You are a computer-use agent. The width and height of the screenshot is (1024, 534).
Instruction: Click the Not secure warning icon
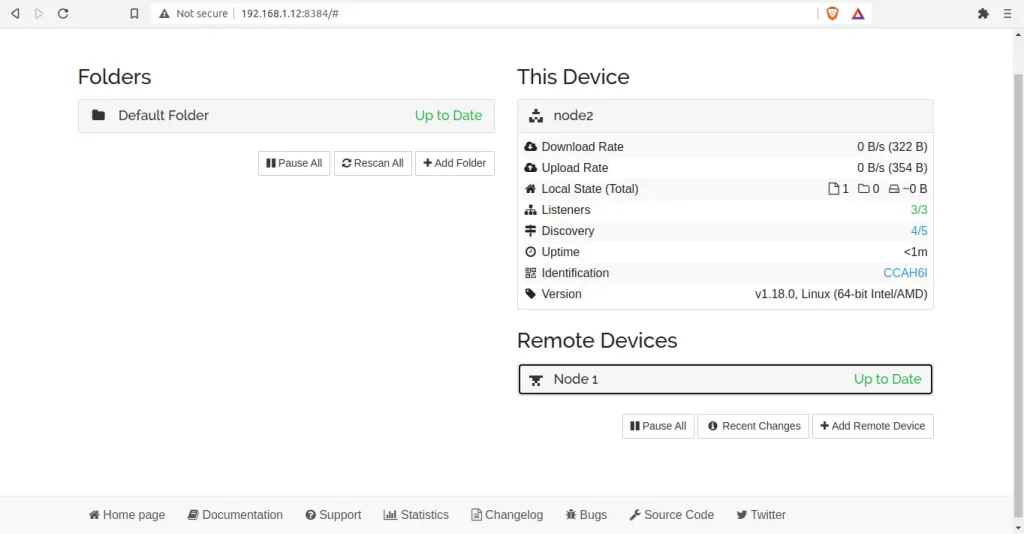tap(164, 13)
